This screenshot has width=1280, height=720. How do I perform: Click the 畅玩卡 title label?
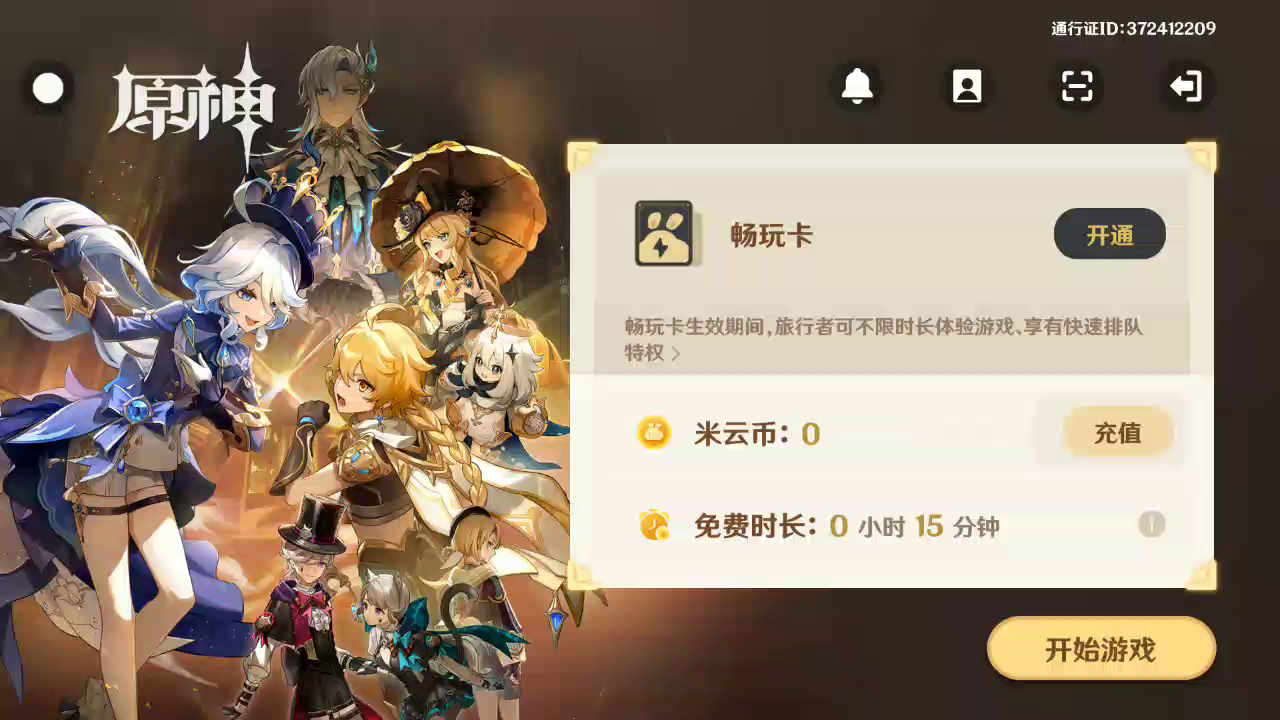[771, 236]
